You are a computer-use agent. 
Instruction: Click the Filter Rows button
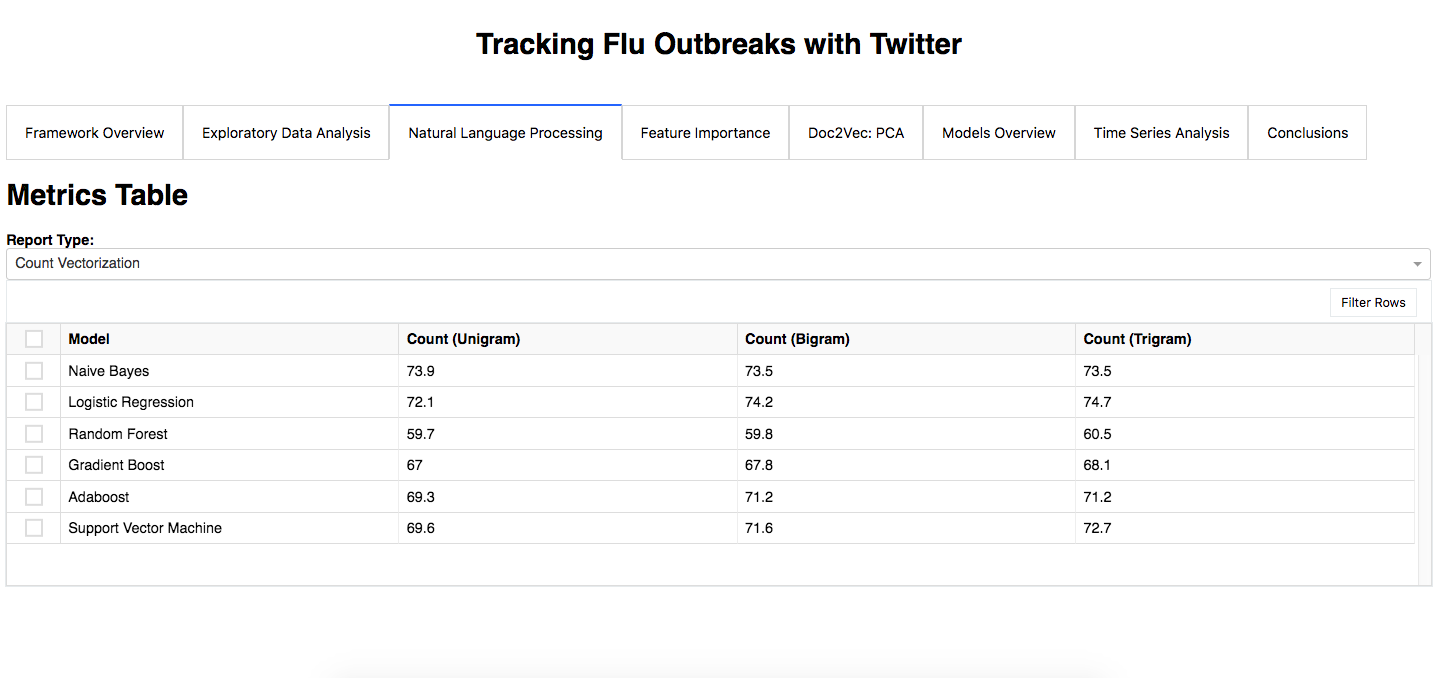(1373, 303)
